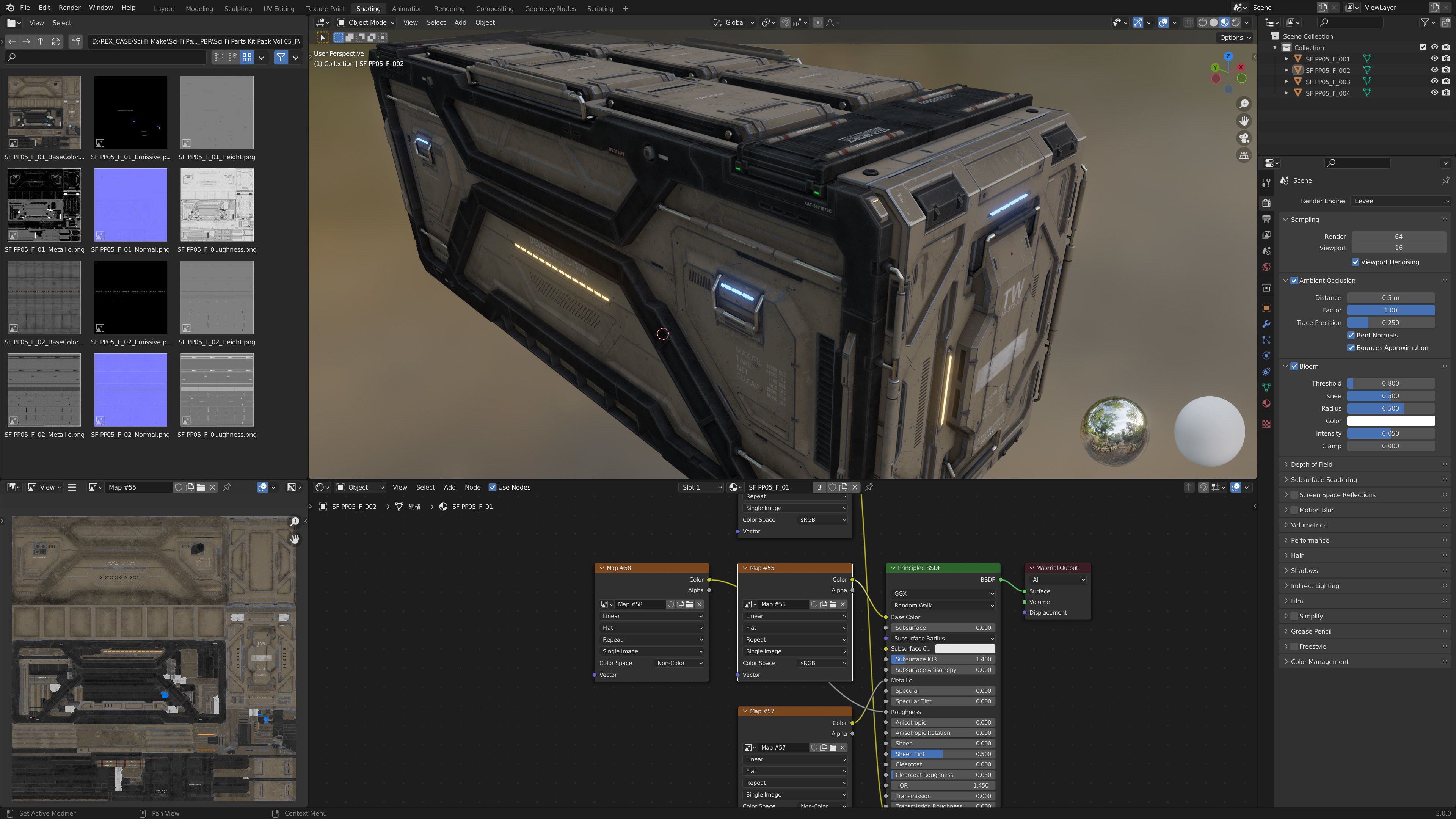The image size is (1456, 819).
Task: Uncheck Bent Normals option
Action: click(1351, 335)
